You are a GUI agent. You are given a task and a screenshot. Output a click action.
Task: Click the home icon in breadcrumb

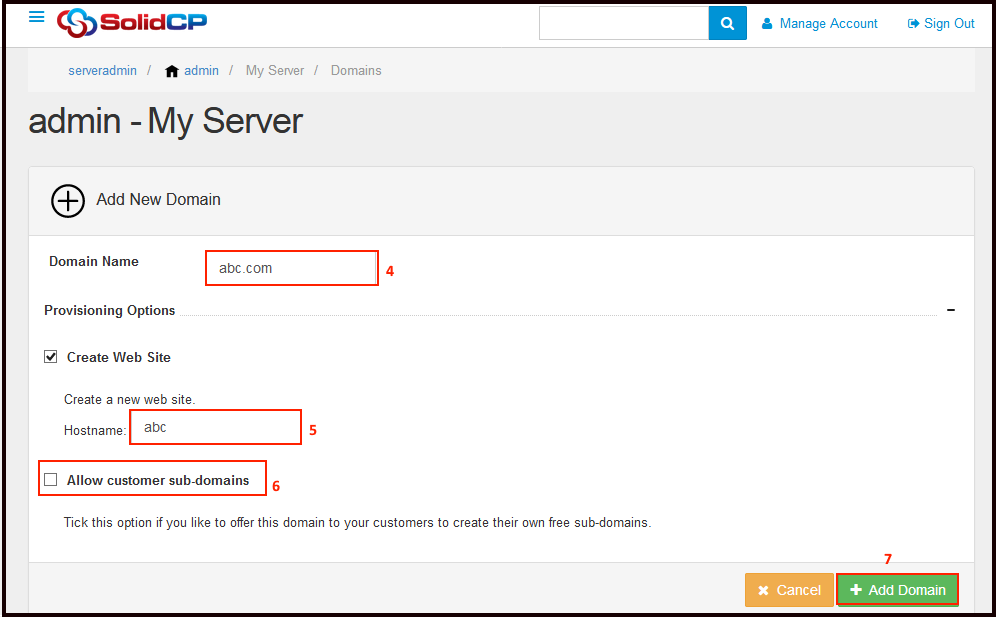pyautogui.click(x=172, y=71)
